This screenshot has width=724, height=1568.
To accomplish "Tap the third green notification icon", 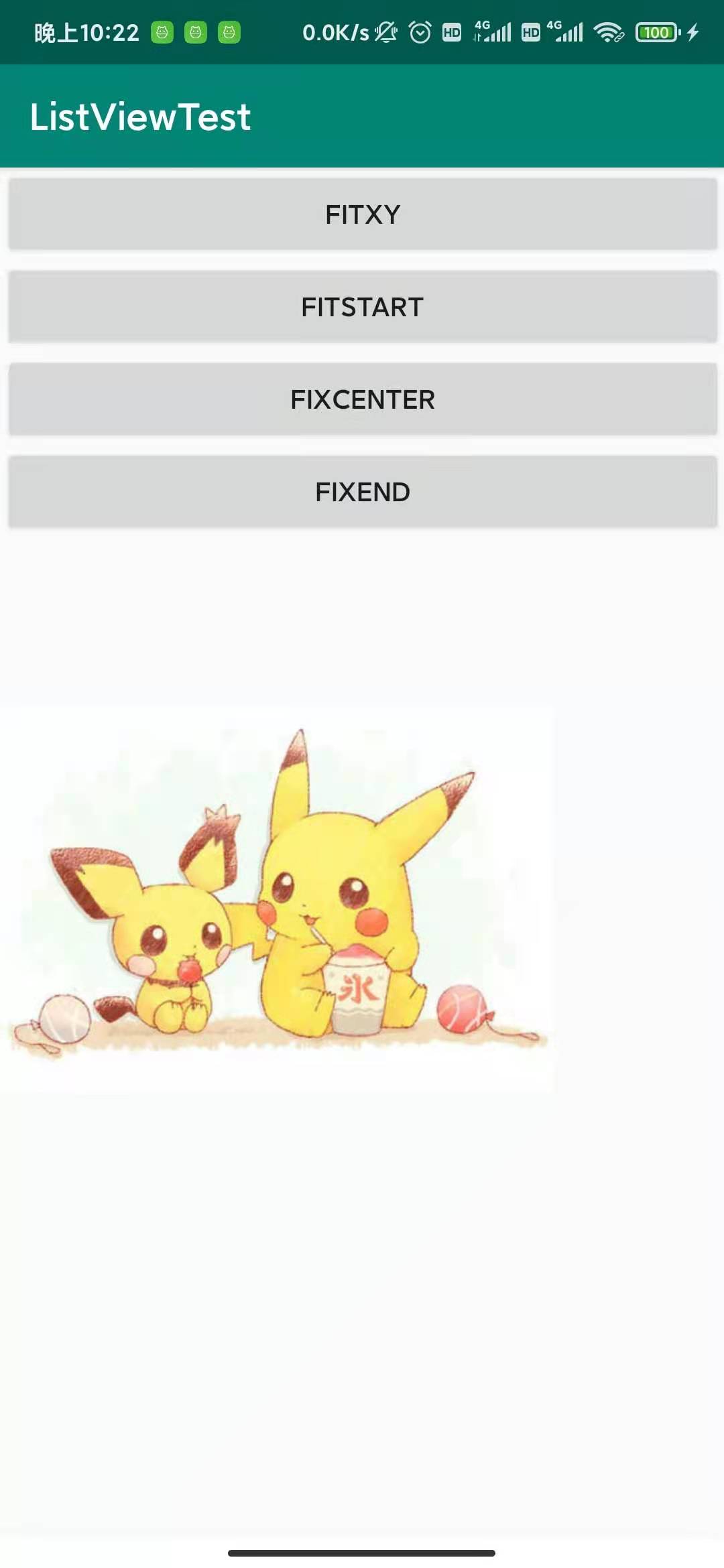I will click(x=229, y=32).
